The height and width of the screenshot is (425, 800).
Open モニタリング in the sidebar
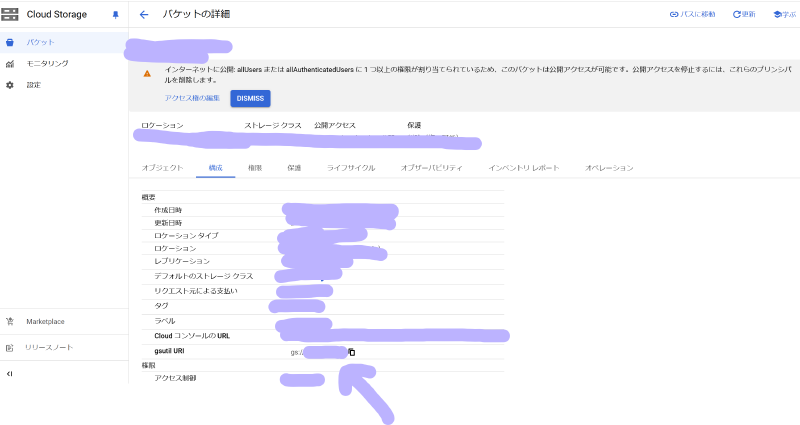tap(47, 64)
